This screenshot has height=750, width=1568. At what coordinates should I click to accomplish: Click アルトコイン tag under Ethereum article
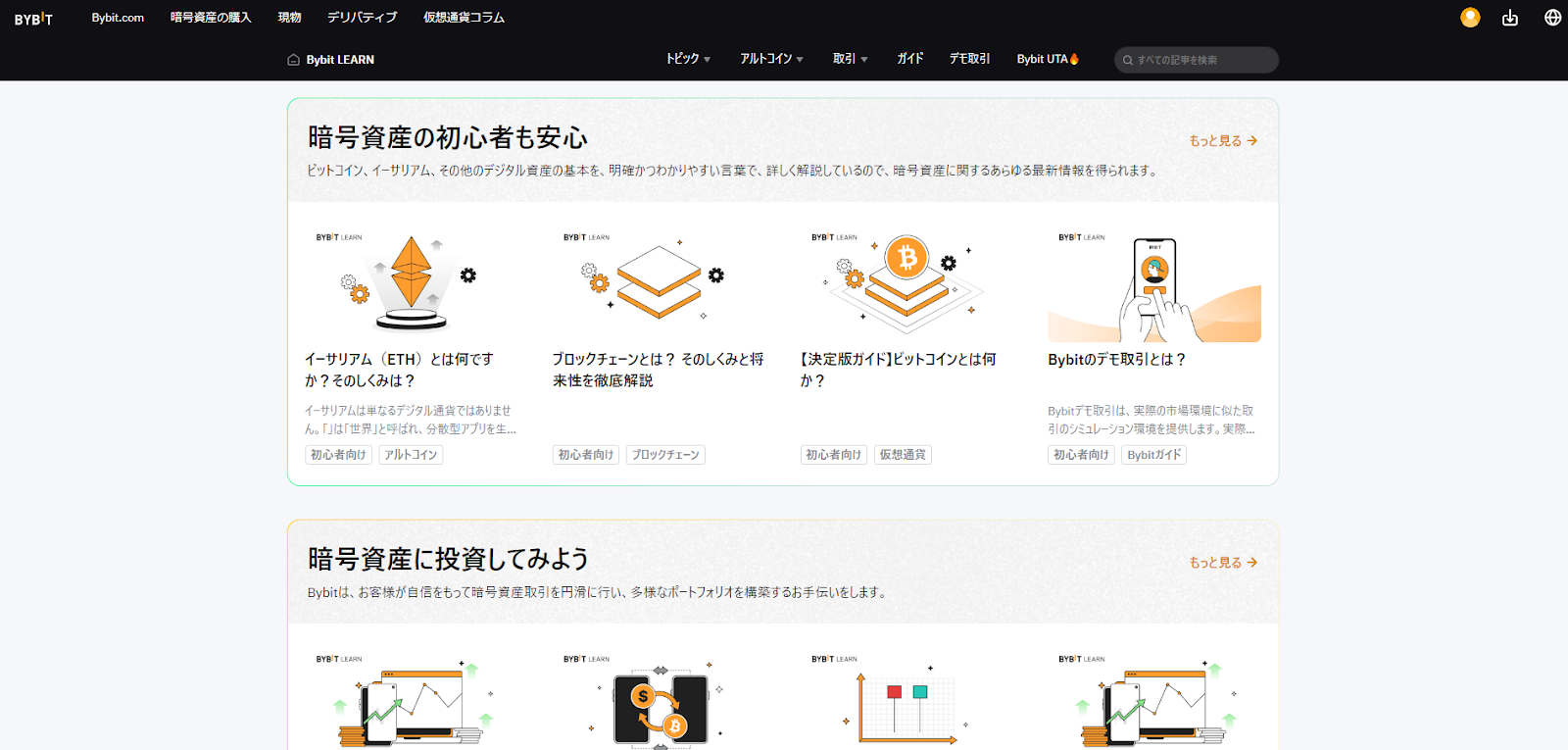pos(411,455)
